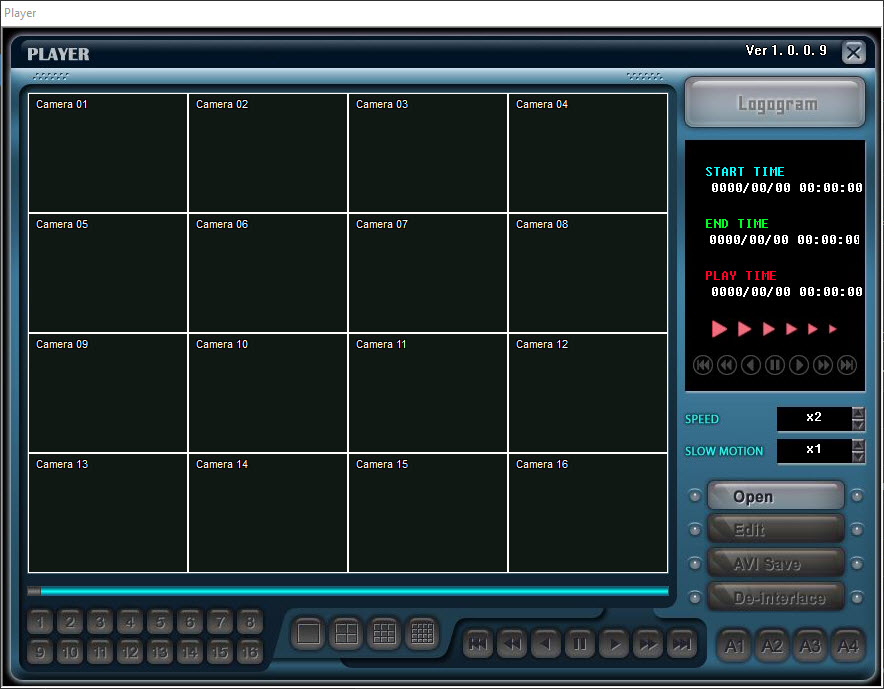884x689 pixels.
Task: Skip to end in bottom playback bar
Action: pos(682,645)
